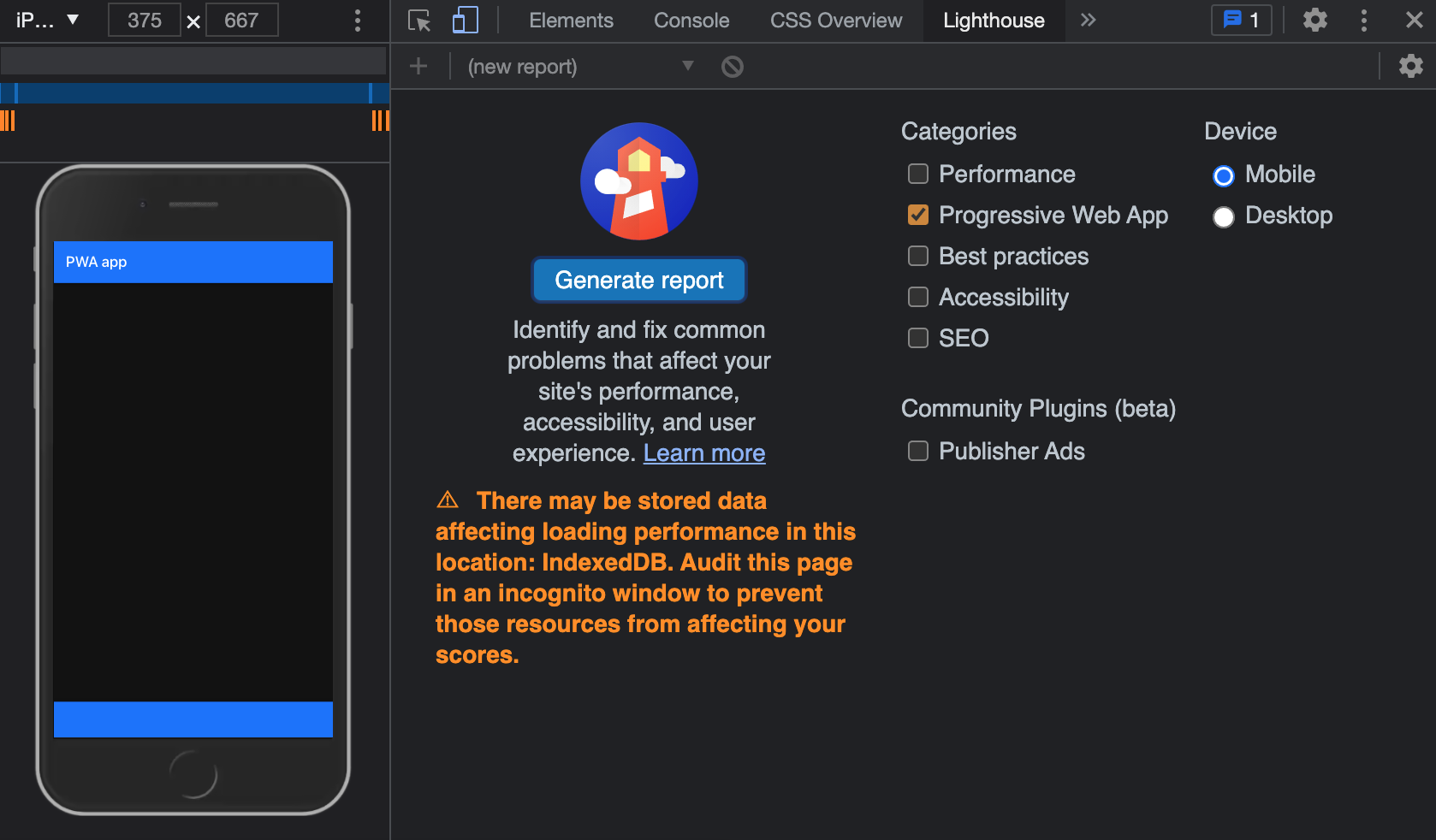The image size is (1436, 840).
Task: Open the Learn more link
Action: [x=704, y=453]
